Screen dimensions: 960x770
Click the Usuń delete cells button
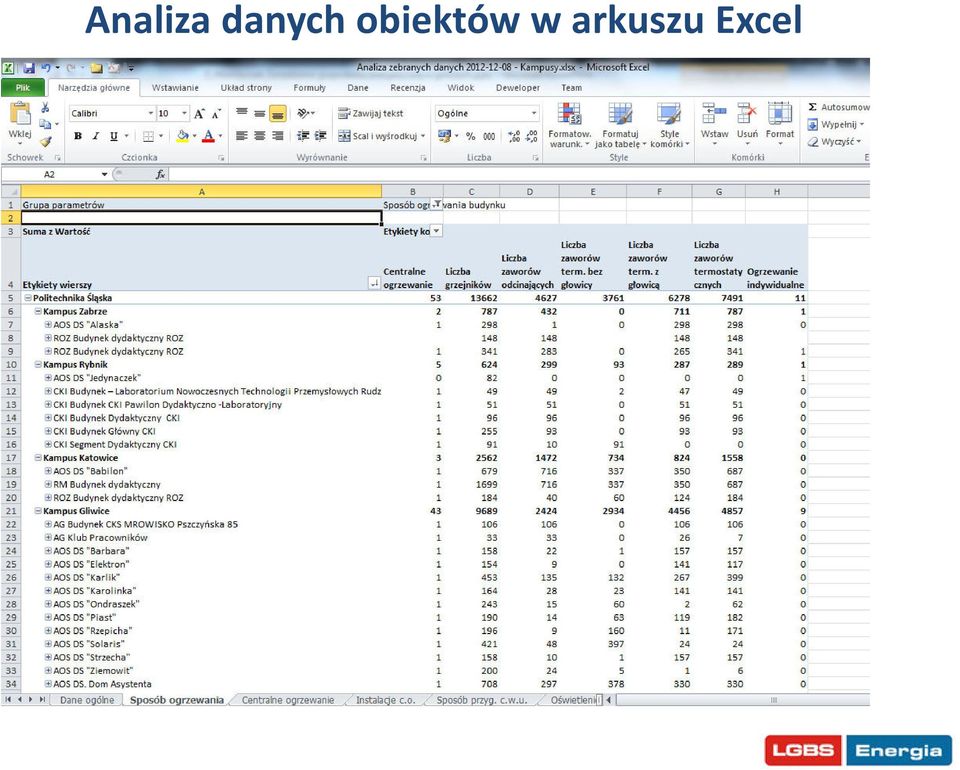pyautogui.click(x=747, y=124)
